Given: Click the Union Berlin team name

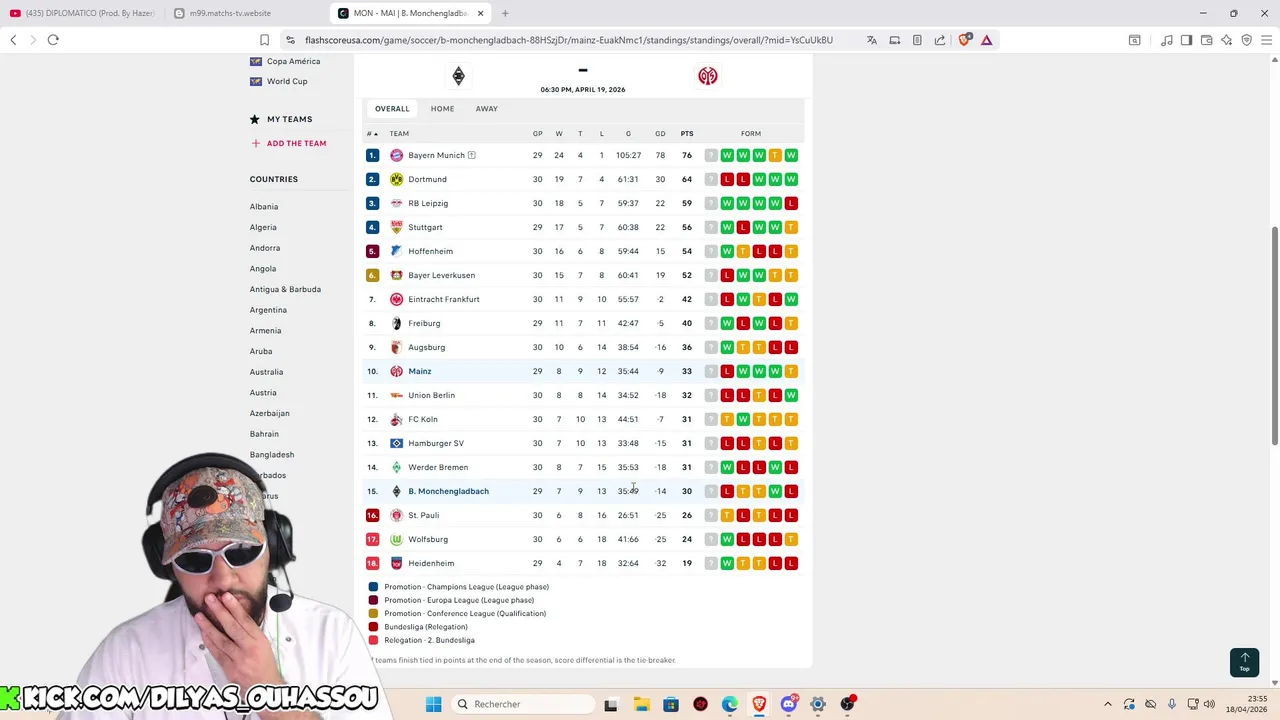Looking at the screenshot, I should pyautogui.click(x=431, y=395).
